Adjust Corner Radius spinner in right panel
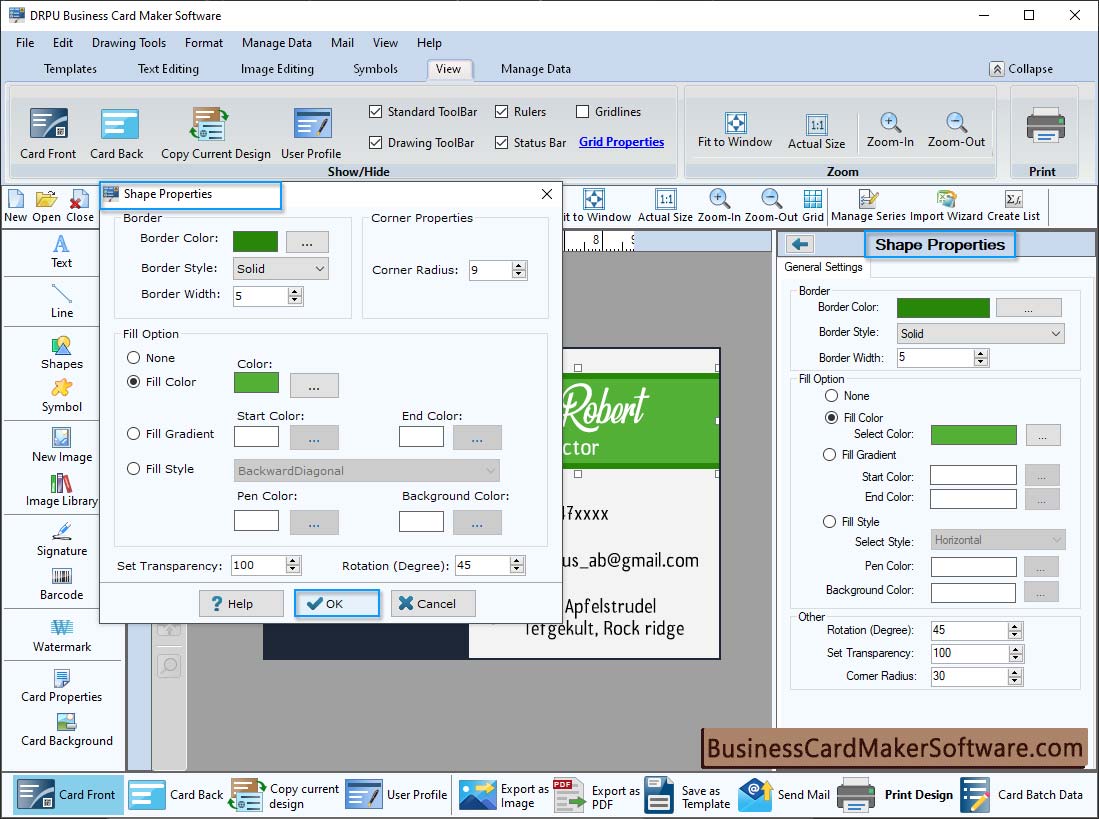Screen dimensions: 1099x819 point(1015,676)
